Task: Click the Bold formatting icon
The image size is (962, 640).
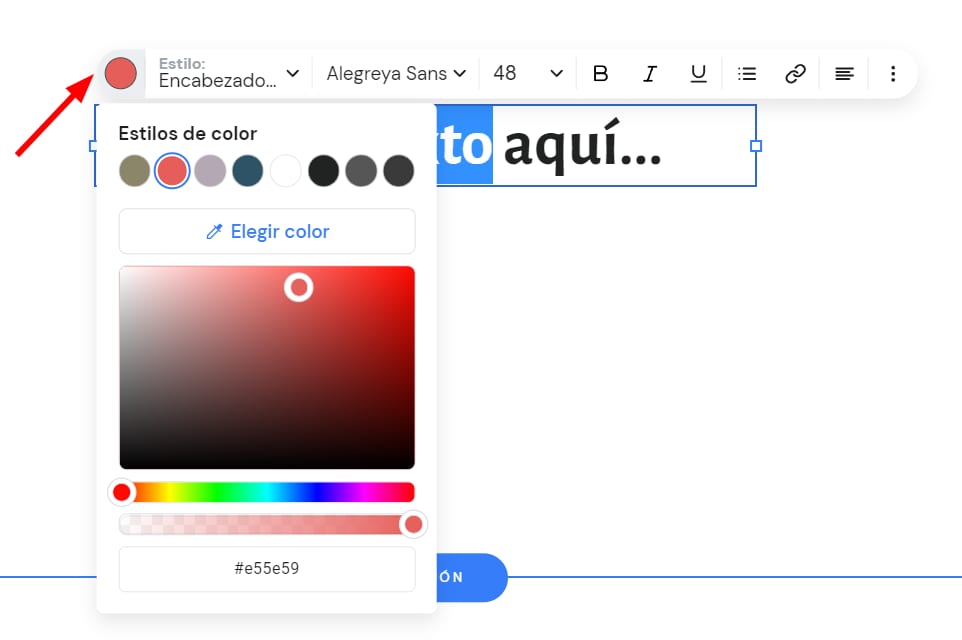Action: (x=600, y=73)
